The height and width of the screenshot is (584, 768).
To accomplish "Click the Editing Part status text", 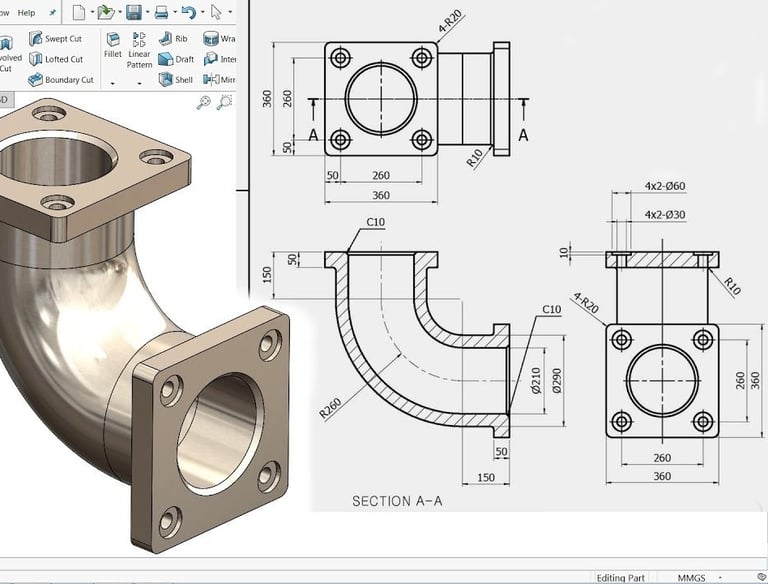I will point(621,578).
